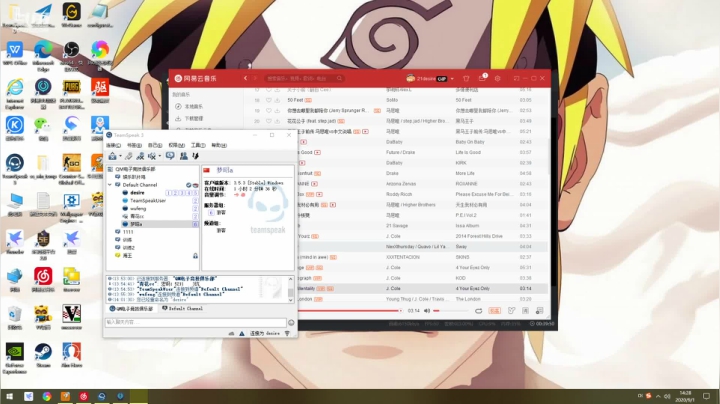The image size is (720, 404).
Task: Select user desire in TeamSpeak
Action: 137,193
